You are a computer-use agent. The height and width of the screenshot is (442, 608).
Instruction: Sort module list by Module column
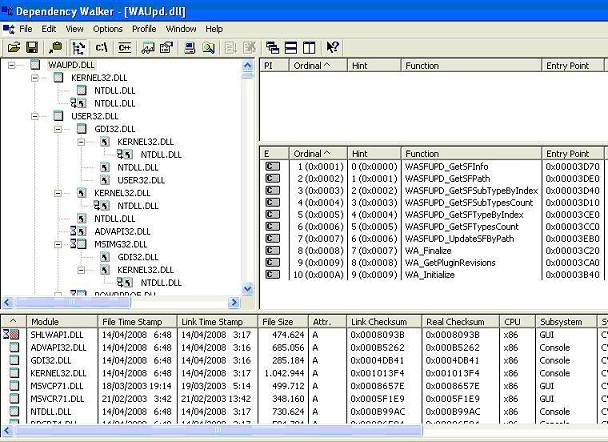tap(62, 322)
